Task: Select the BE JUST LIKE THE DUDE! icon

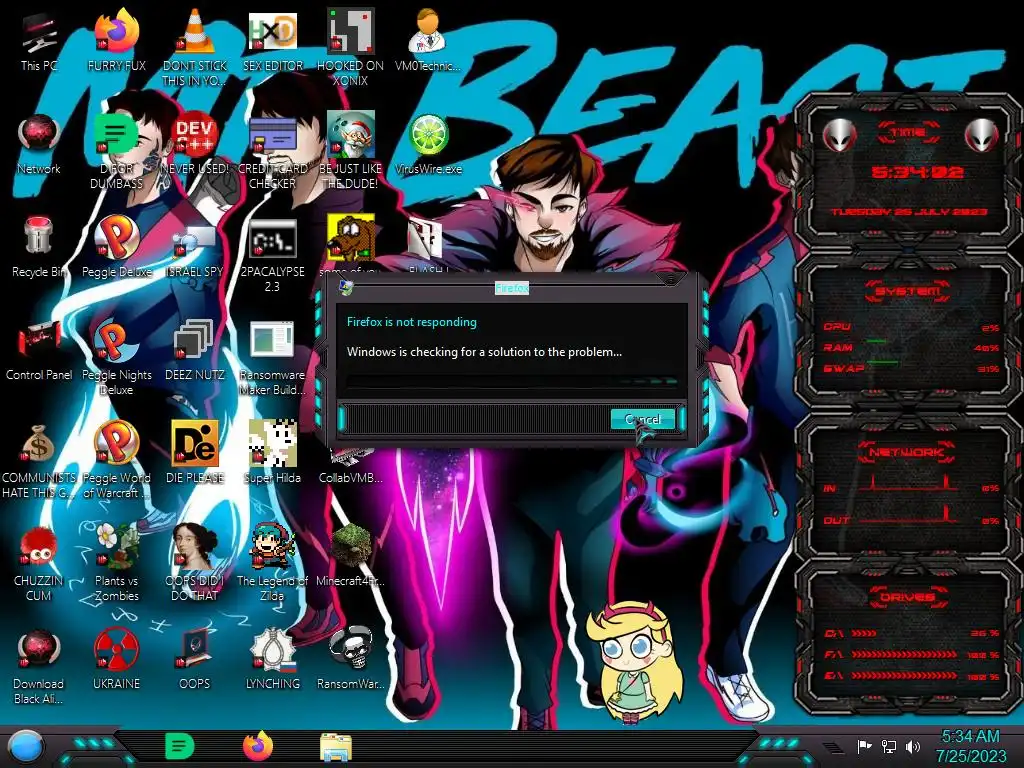Action: (350, 152)
